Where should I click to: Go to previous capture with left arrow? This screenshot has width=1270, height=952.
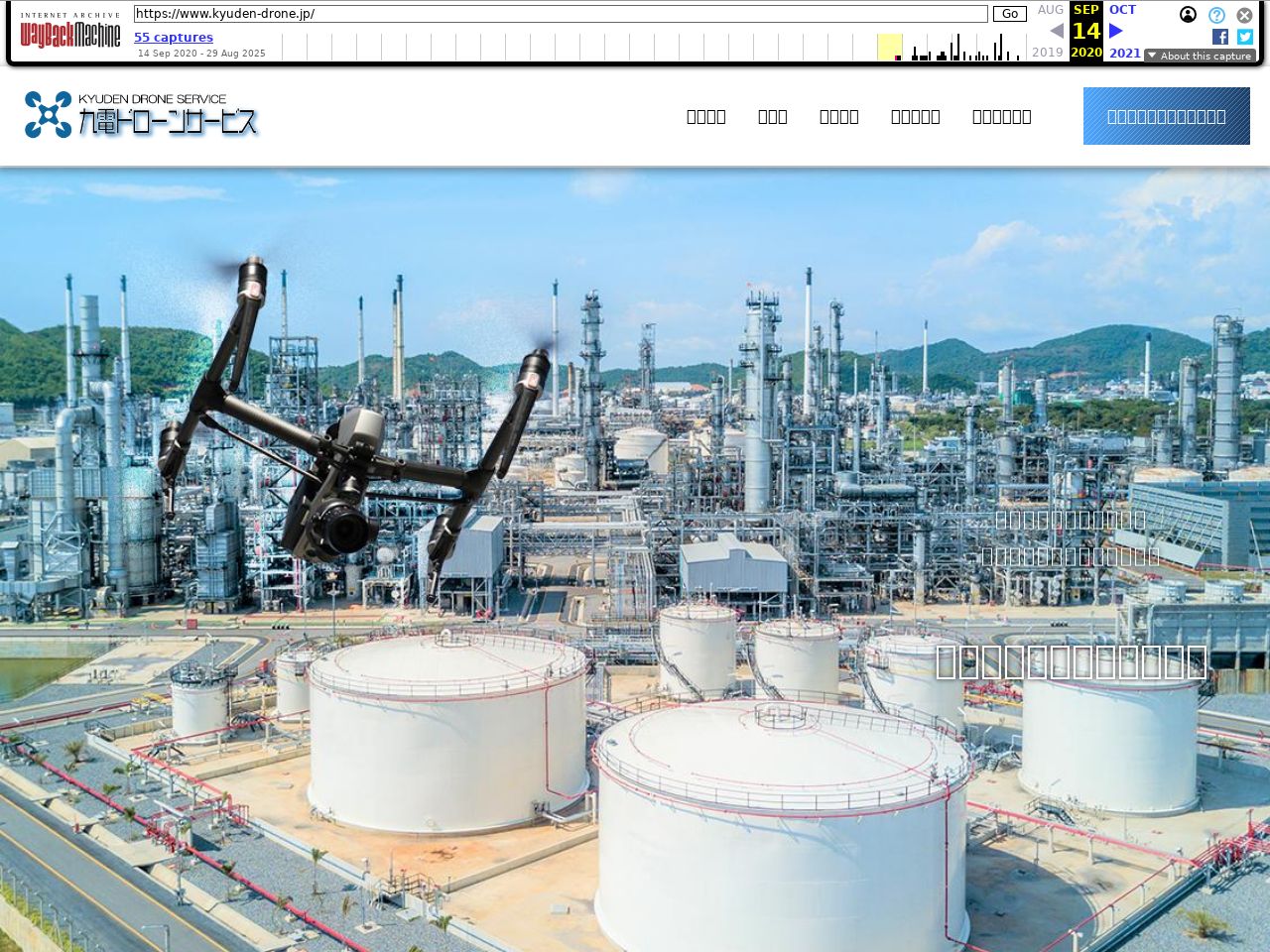[x=1057, y=31]
